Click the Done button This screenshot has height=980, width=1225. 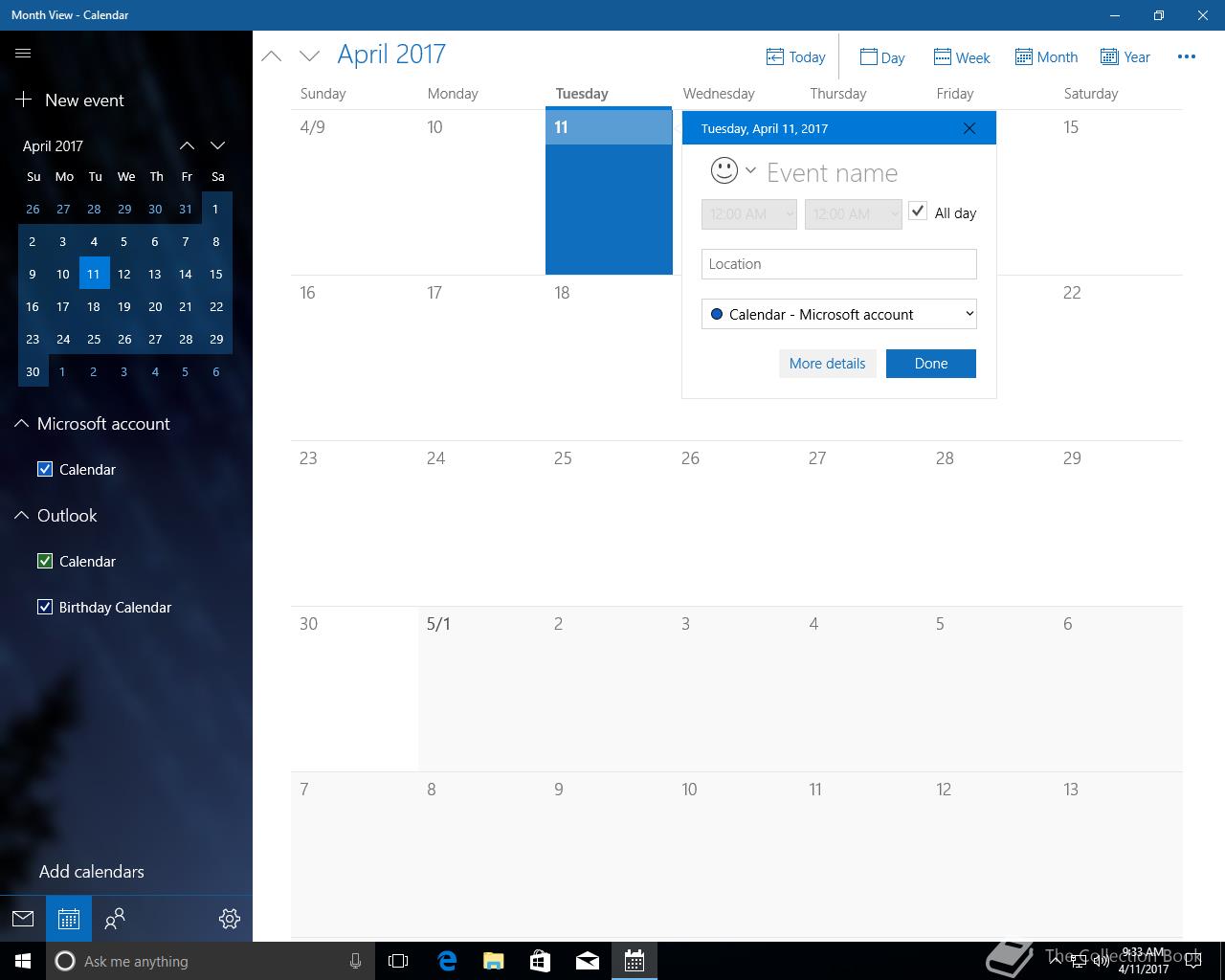point(931,364)
